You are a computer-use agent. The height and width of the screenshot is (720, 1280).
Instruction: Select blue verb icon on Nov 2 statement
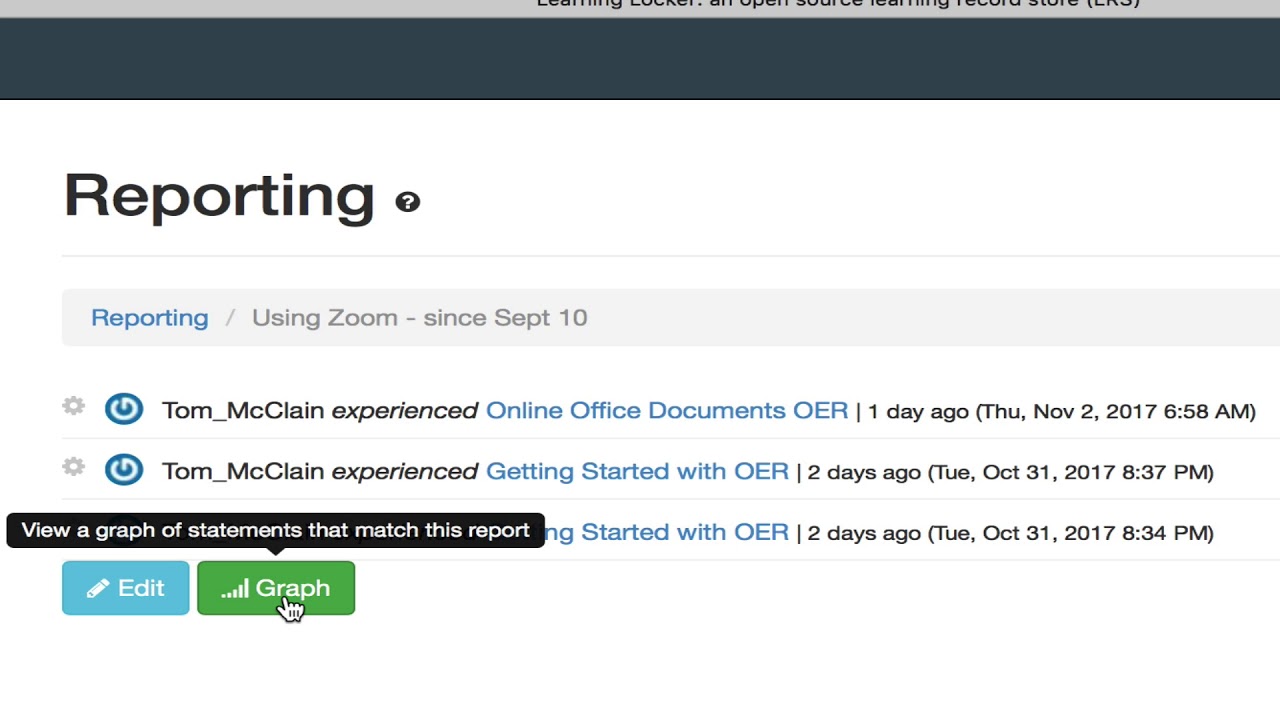pyautogui.click(x=124, y=409)
